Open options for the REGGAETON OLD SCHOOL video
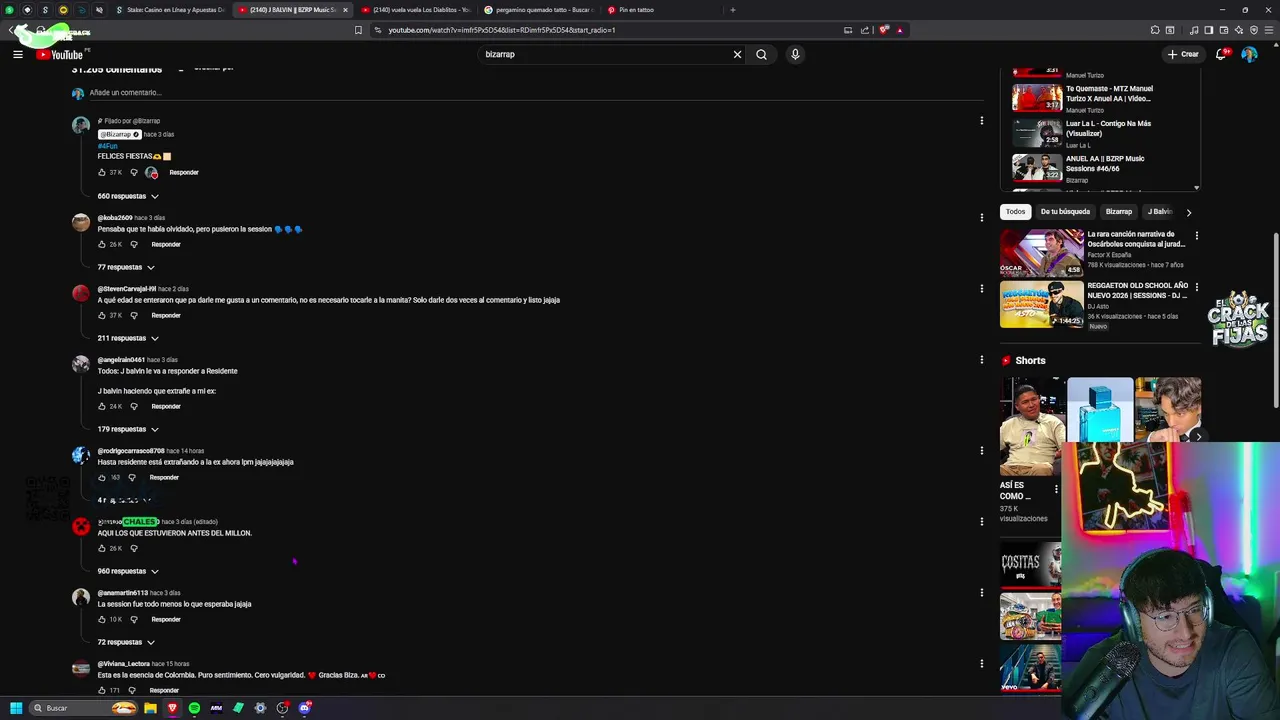This screenshot has height=720, width=1280. click(x=1196, y=287)
